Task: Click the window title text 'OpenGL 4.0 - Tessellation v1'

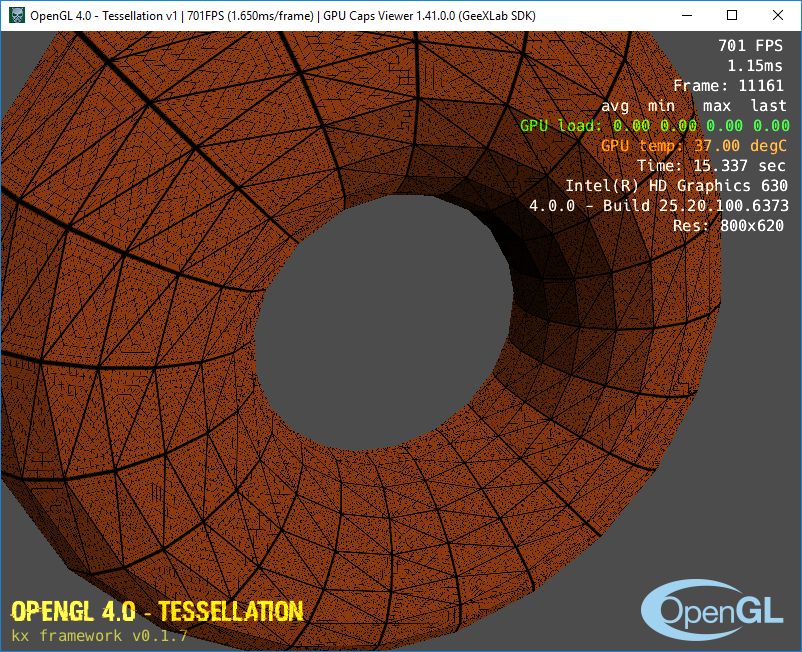Action: (103, 16)
